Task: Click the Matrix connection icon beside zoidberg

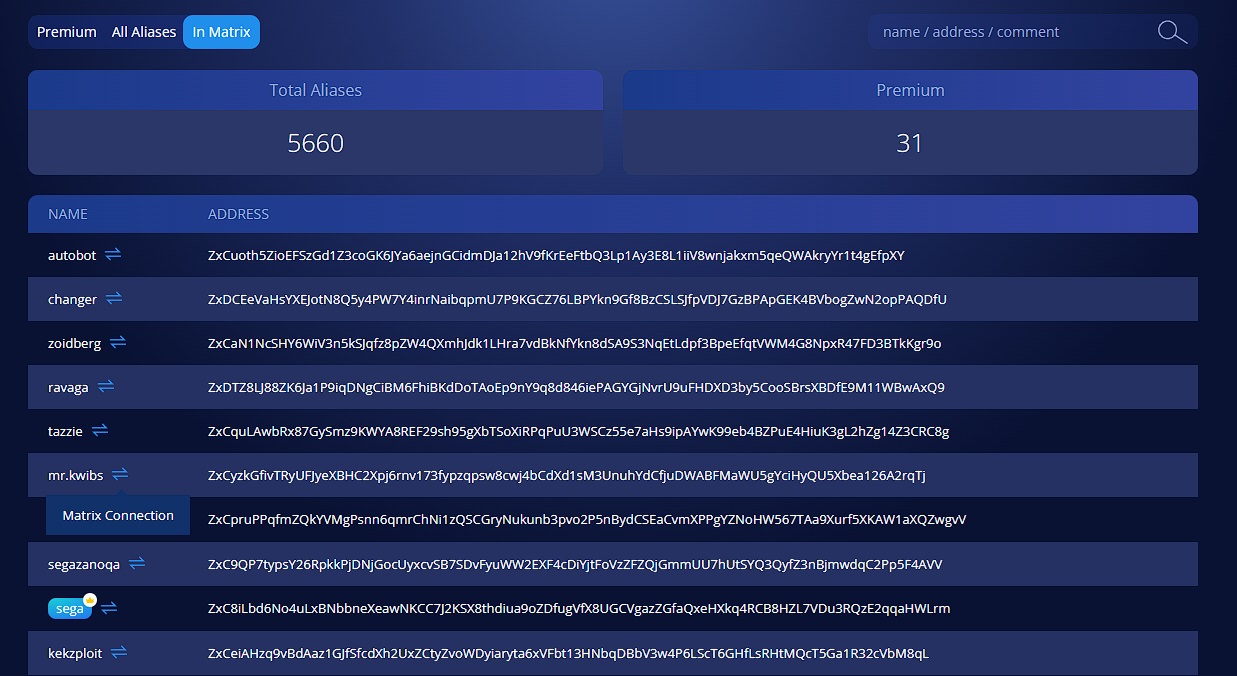Action: (x=118, y=343)
